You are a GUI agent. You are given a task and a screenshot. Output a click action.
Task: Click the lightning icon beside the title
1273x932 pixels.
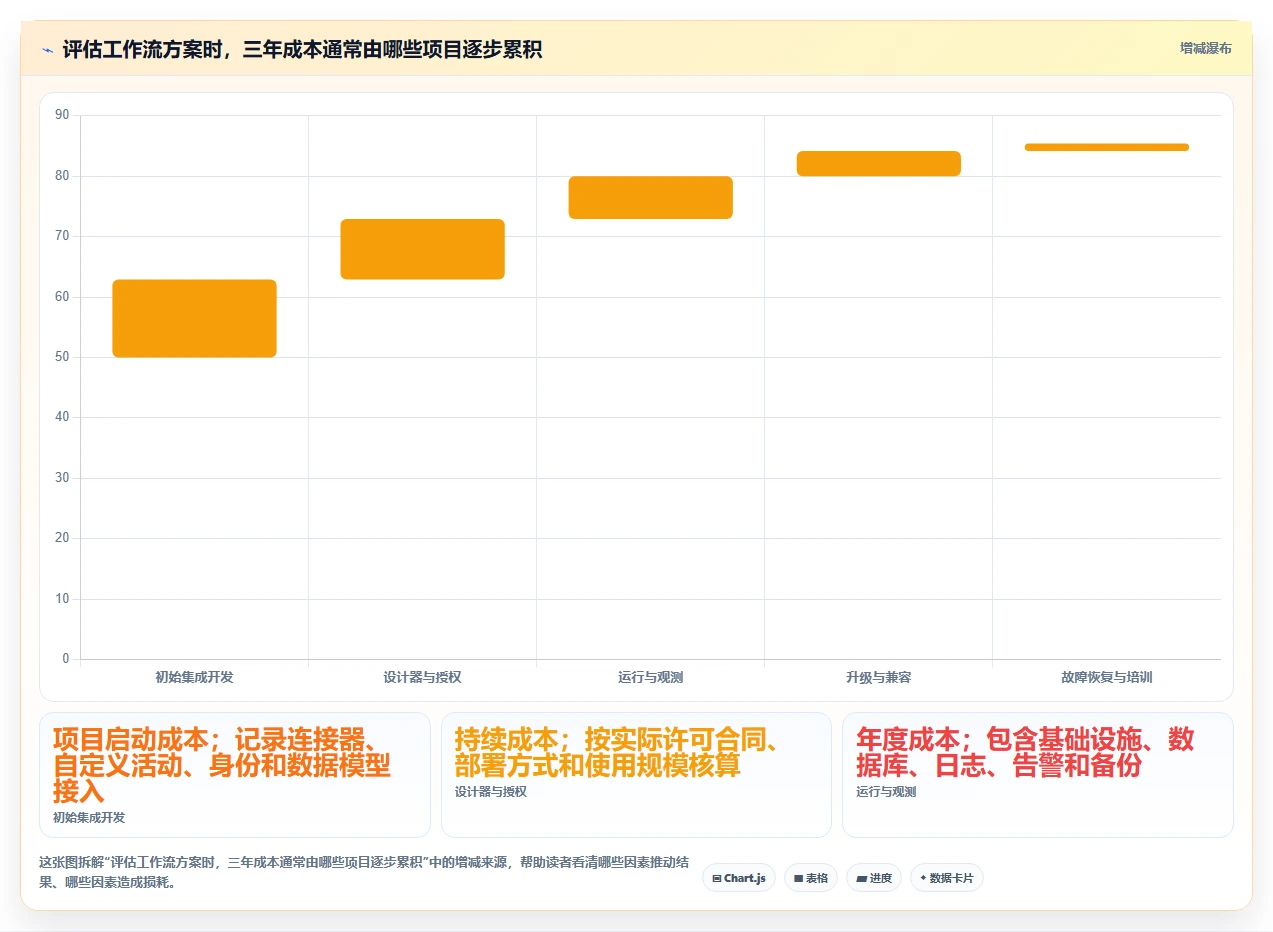[47, 49]
